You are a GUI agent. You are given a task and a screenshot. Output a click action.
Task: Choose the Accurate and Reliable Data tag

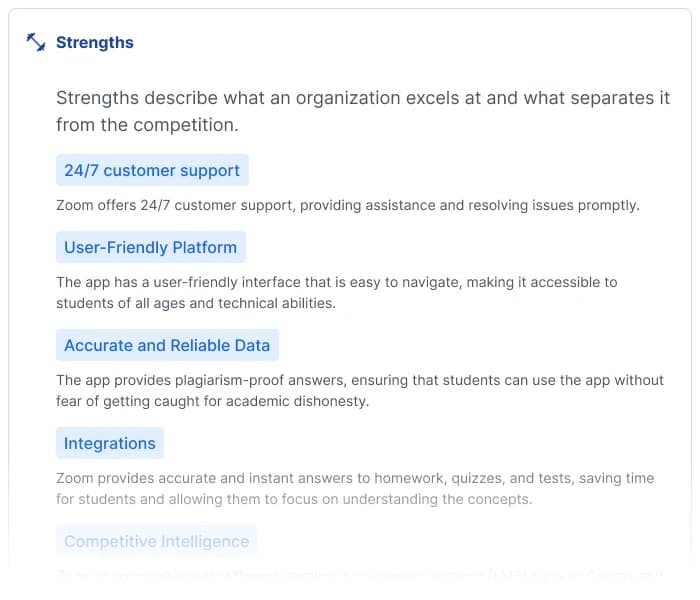167,345
